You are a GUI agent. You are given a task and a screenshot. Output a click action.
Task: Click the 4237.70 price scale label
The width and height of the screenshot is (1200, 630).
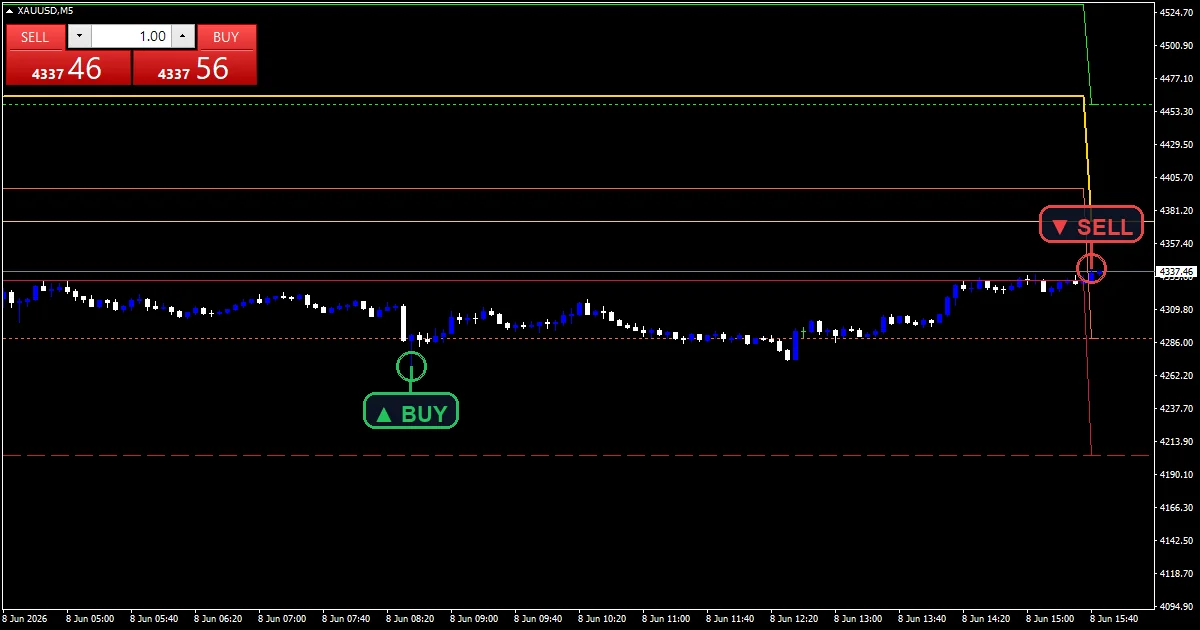(1174, 409)
